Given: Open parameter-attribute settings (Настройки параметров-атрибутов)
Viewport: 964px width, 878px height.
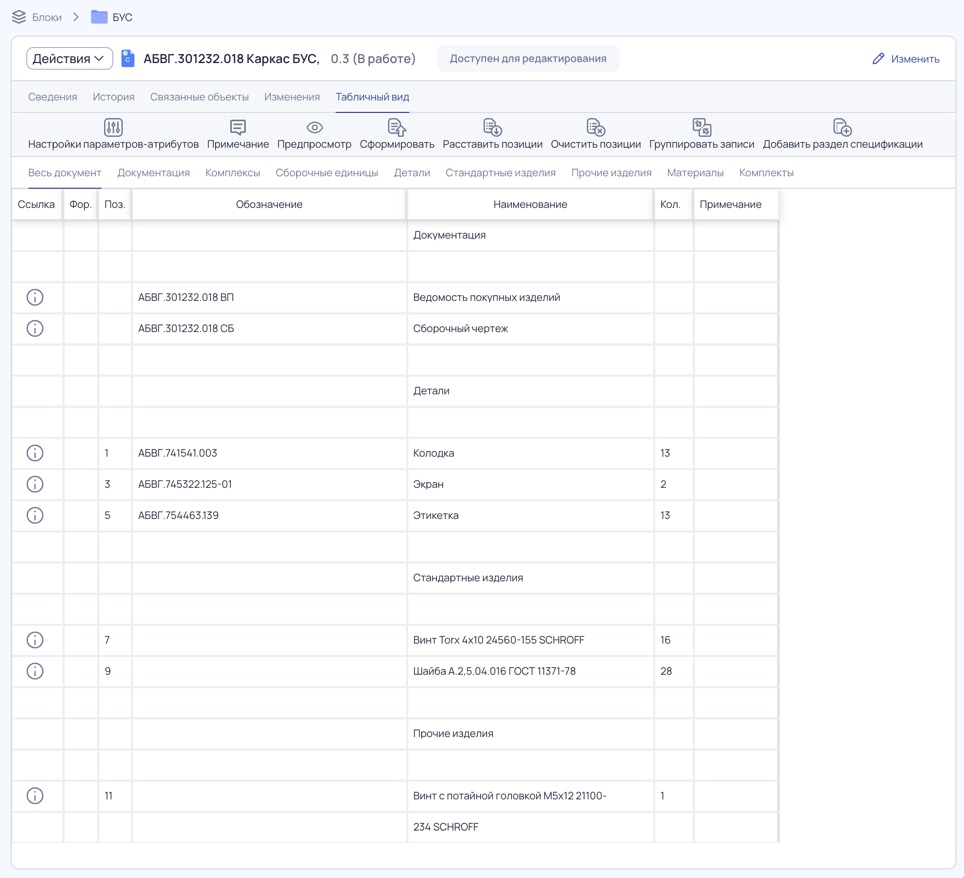Looking at the screenshot, I should 113,134.
